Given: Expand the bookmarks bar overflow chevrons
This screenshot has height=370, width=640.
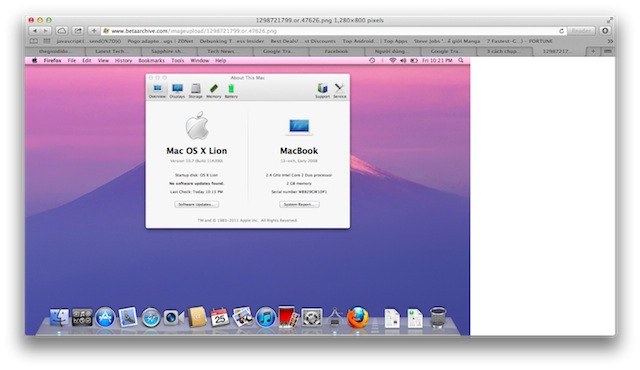Looking at the screenshot, I should click(610, 41).
